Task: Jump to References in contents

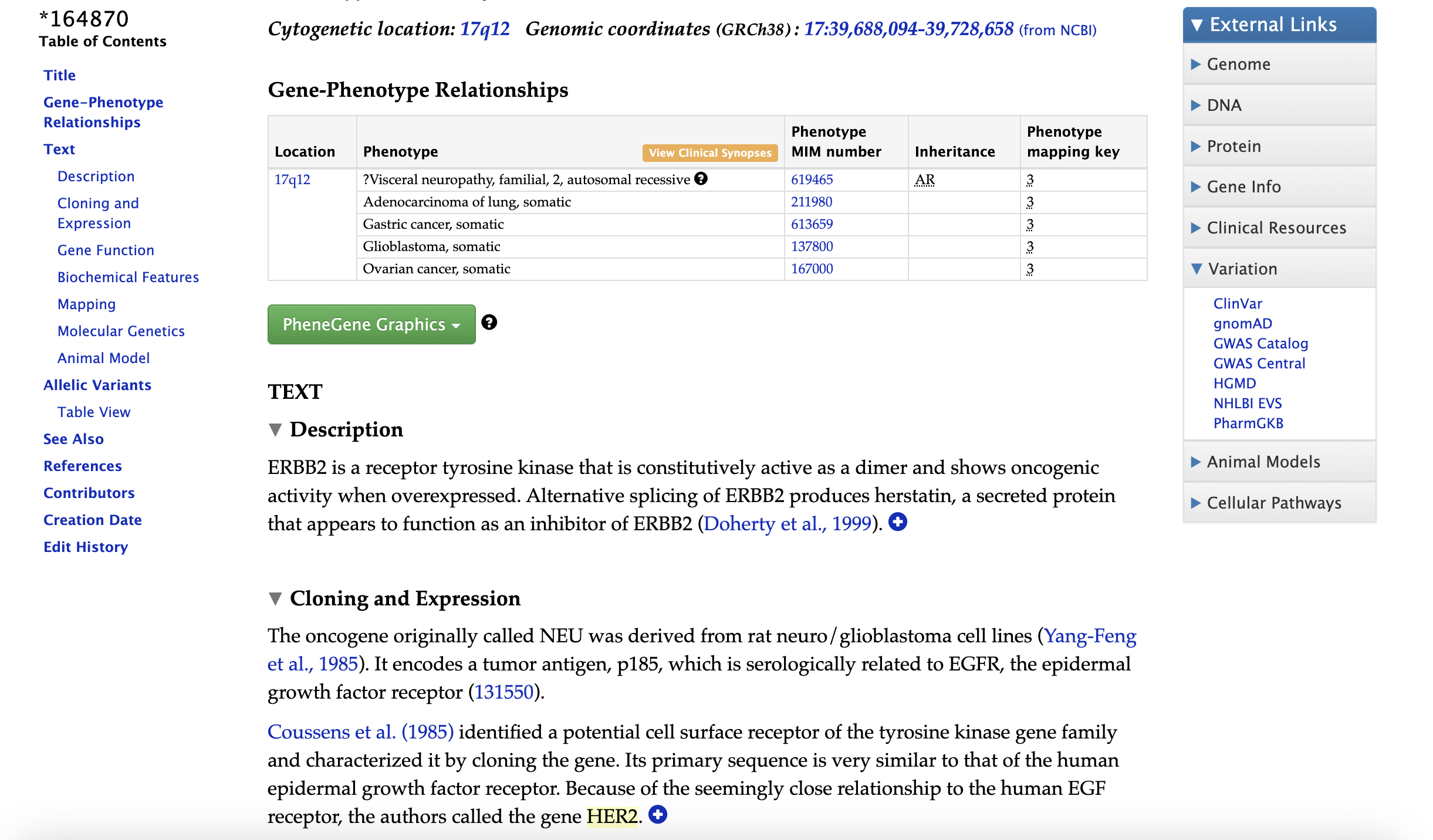Action: pos(83,466)
